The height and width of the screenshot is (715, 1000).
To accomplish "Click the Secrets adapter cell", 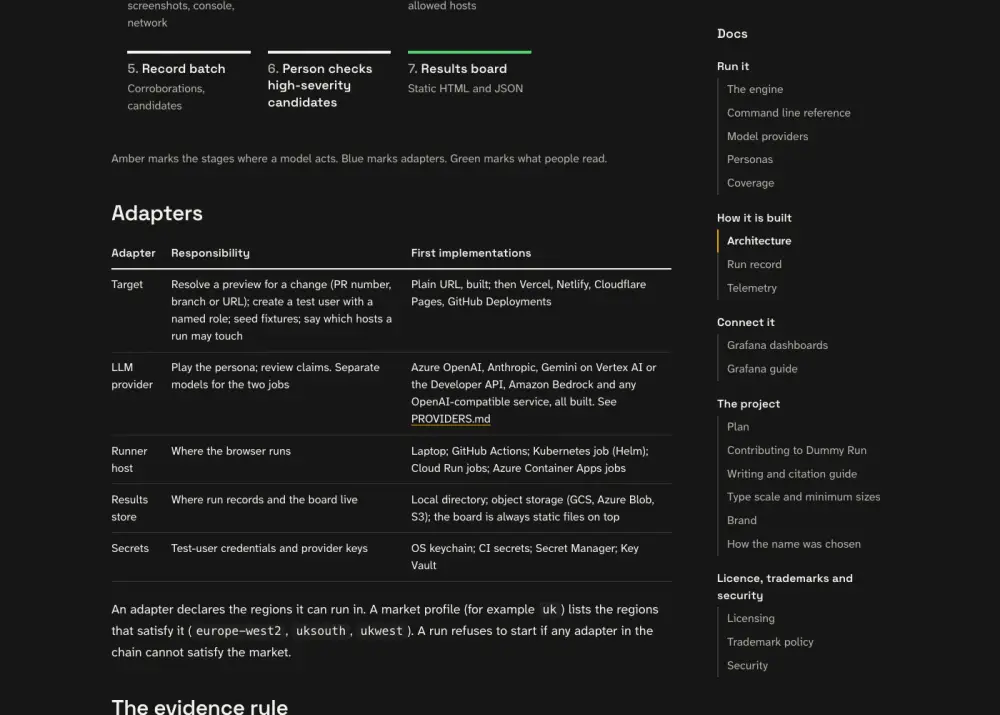I will 129,549.
